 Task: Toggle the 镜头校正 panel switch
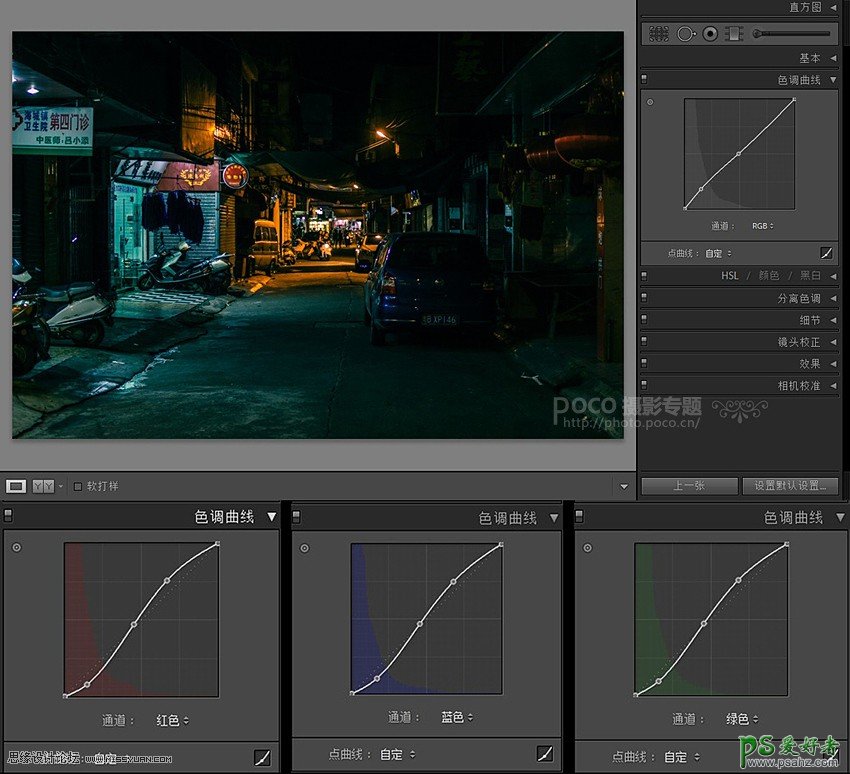point(645,342)
